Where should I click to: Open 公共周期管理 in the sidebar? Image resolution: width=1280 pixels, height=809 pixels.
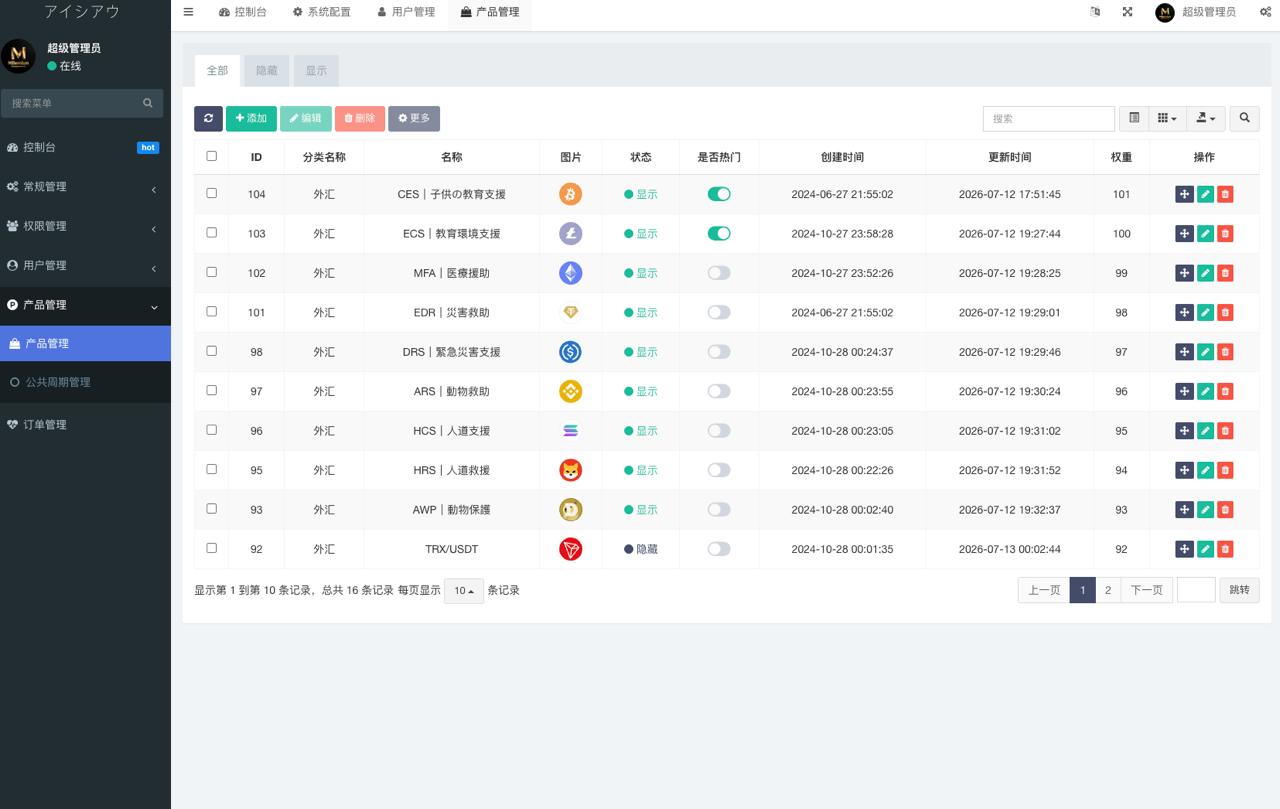(85, 382)
